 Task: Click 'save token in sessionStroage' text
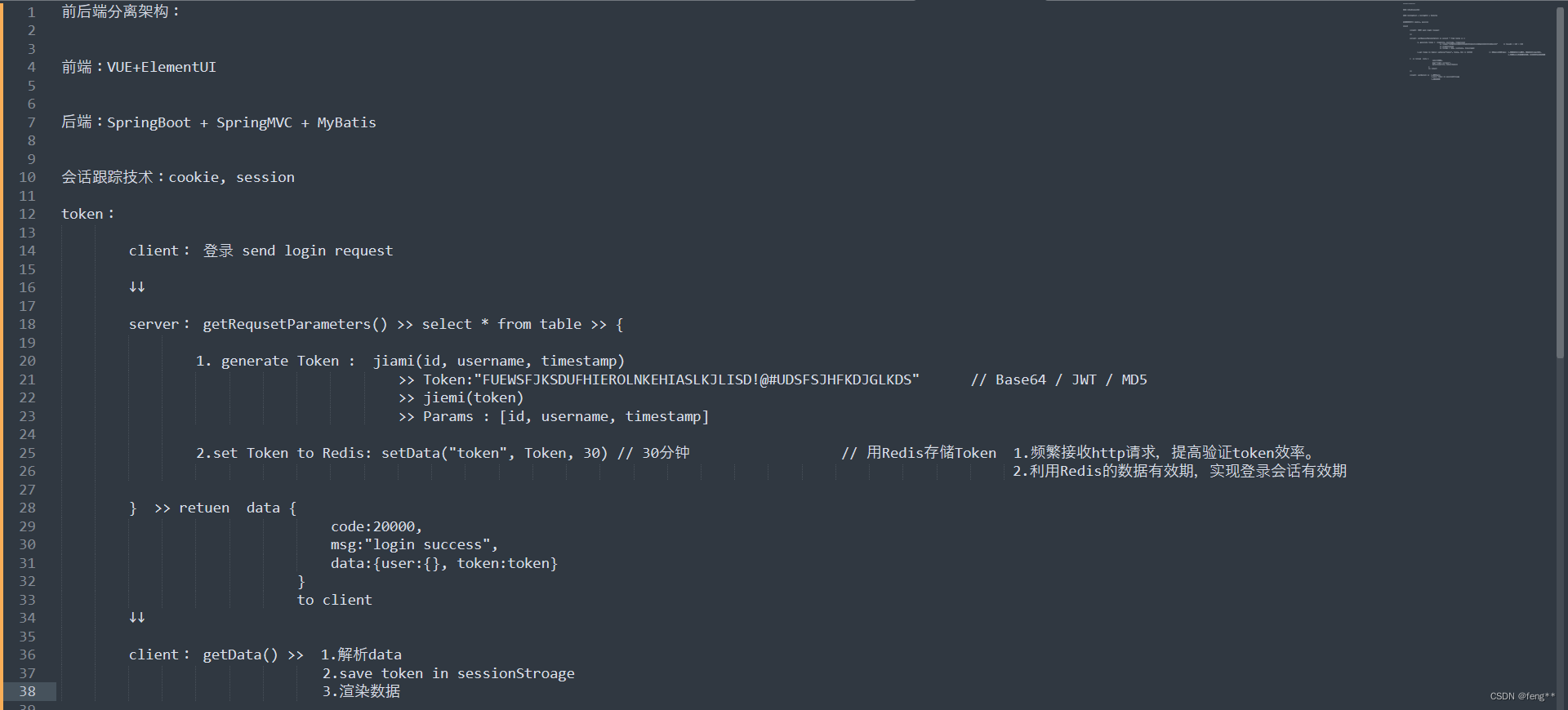pos(457,673)
